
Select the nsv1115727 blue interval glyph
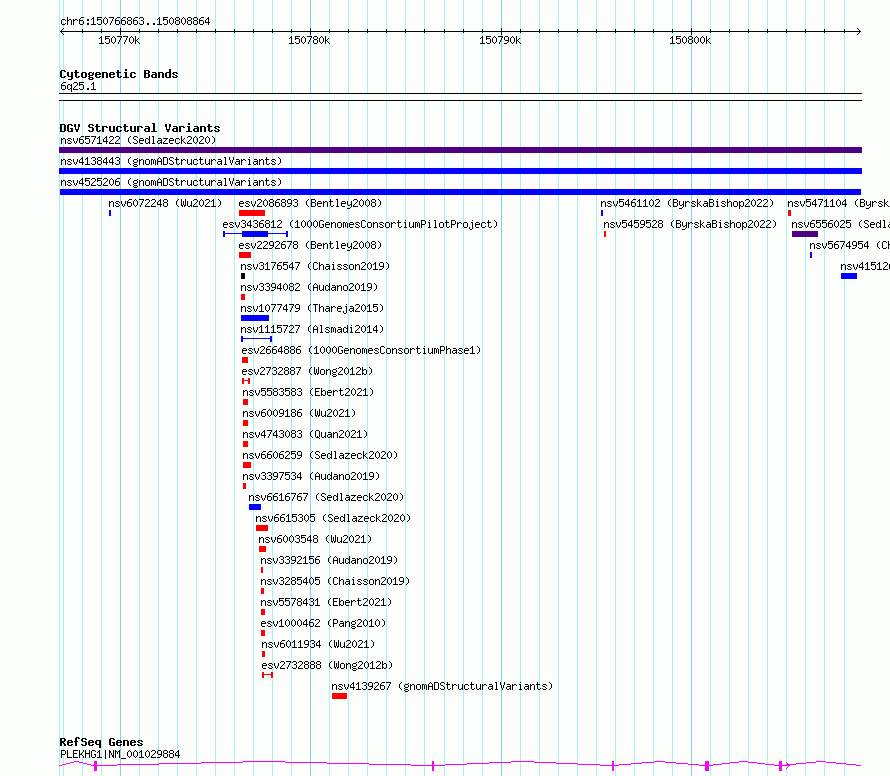257,339
